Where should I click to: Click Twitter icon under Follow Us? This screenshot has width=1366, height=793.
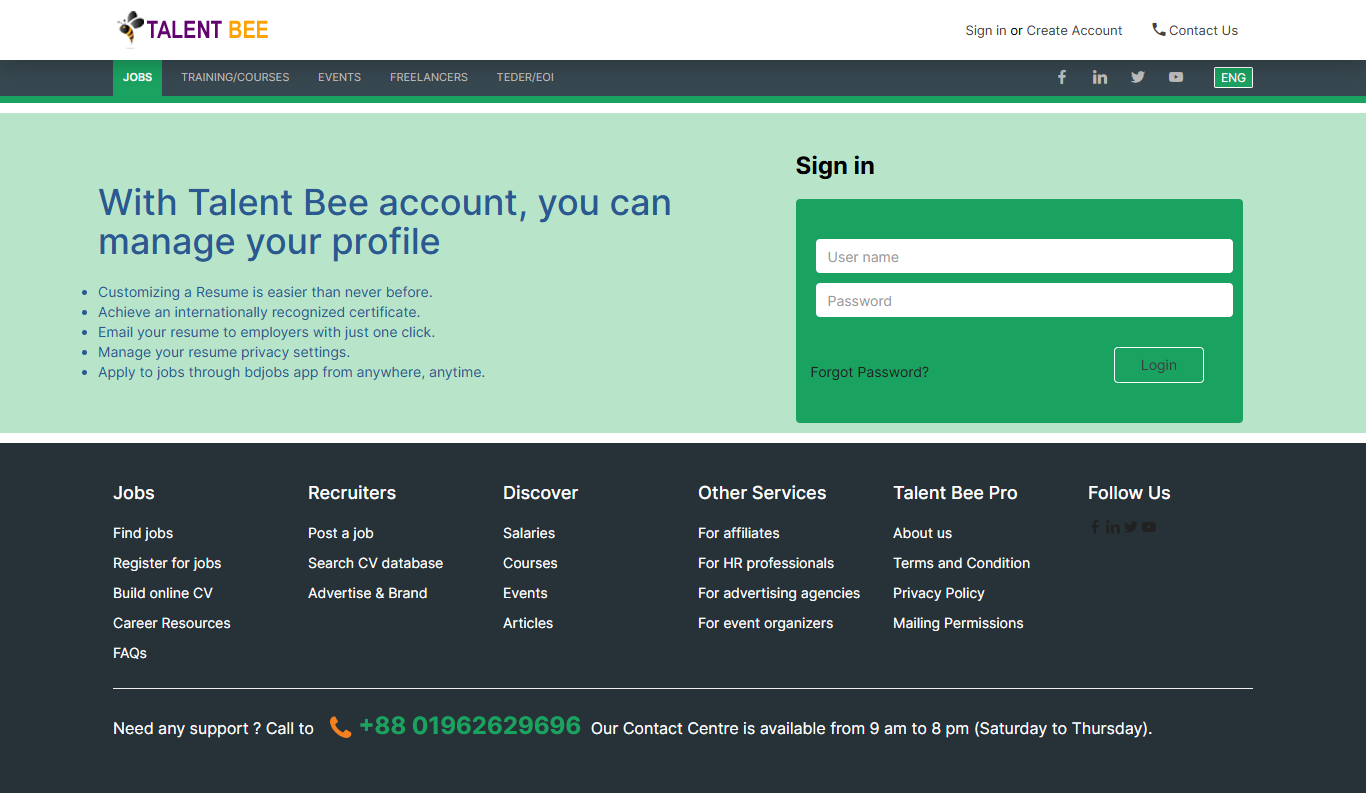1131,527
